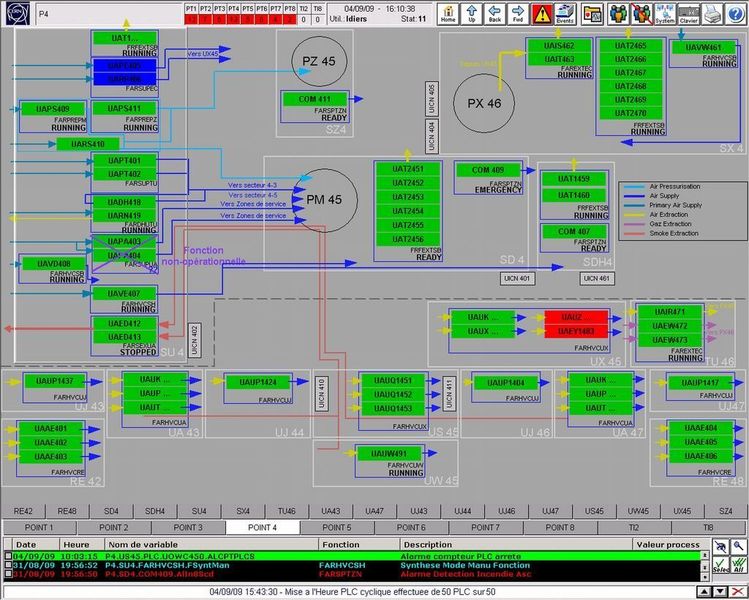Open the UW45 zone tab
Screen dimensions: 749x600
(638, 510)
